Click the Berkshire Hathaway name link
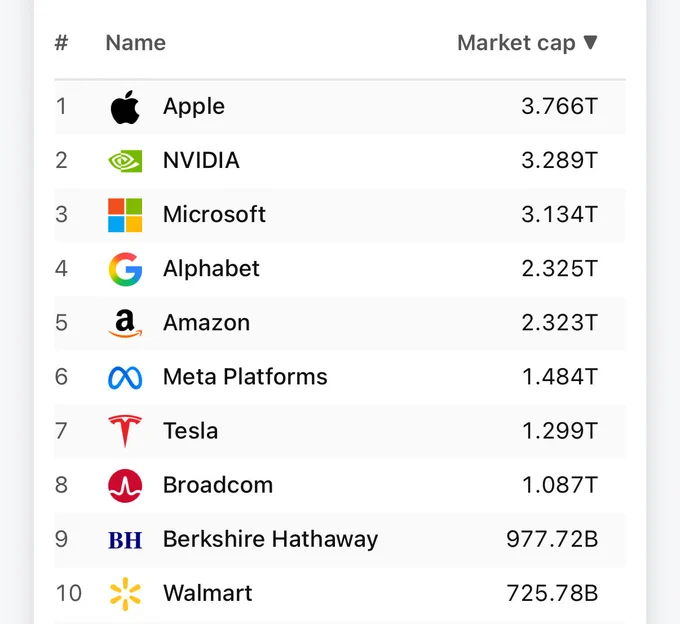The height and width of the screenshot is (624, 680). [x=271, y=540]
